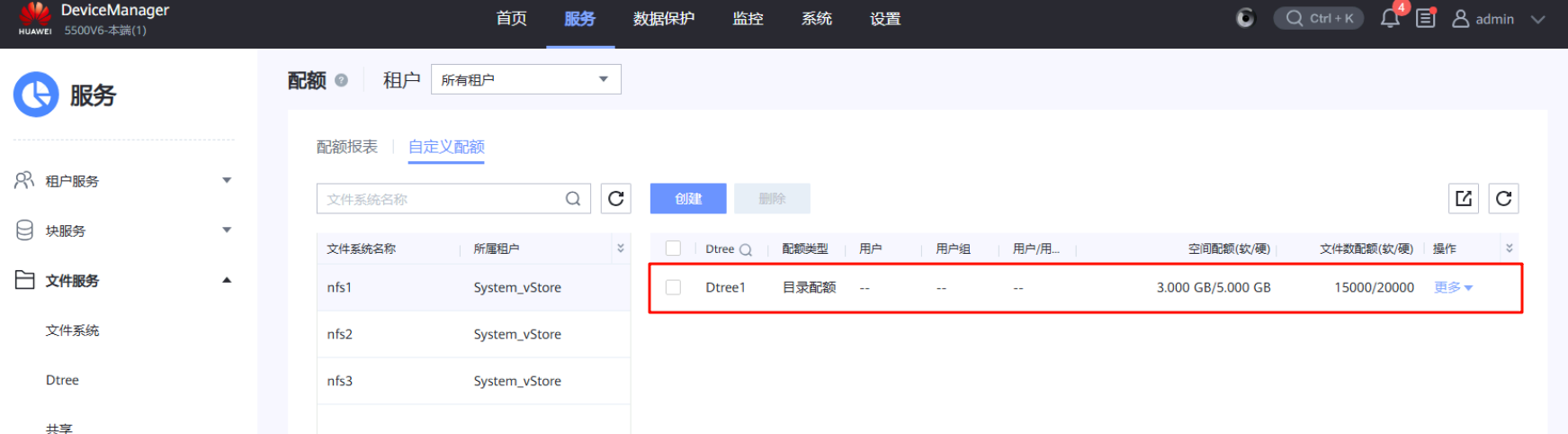This screenshot has height=434, width=1568.
Task: Check the Dtree1 row checkbox
Action: click(x=673, y=287)
